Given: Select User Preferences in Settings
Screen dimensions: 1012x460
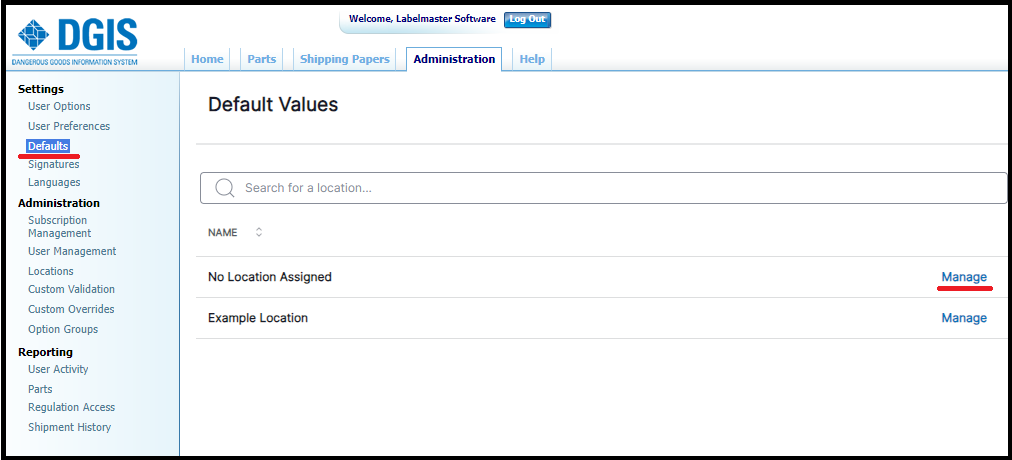Looking at the screenshot, I should click(69, 126).
